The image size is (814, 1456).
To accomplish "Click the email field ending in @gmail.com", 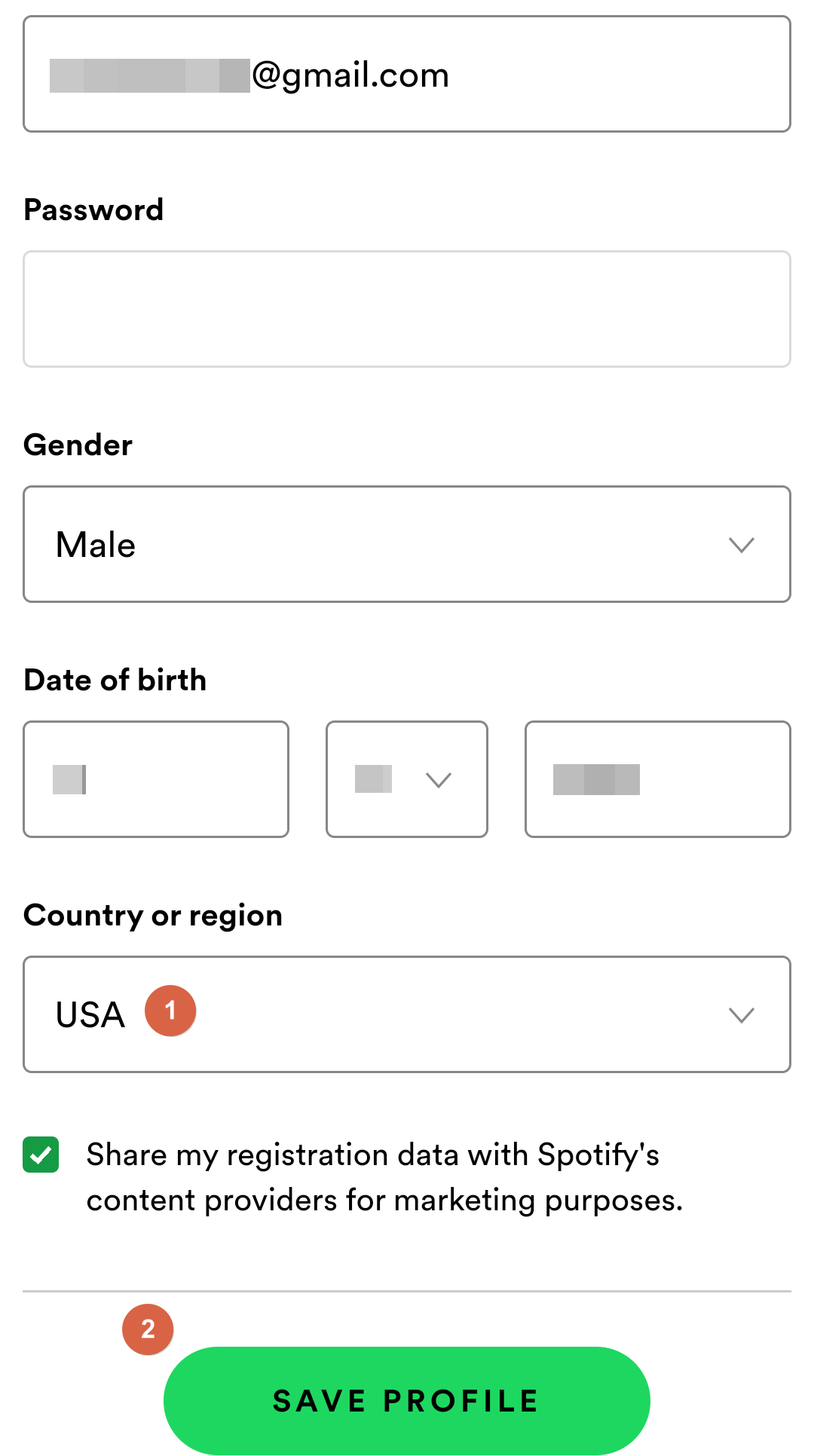I will click(x=407, y=74).
